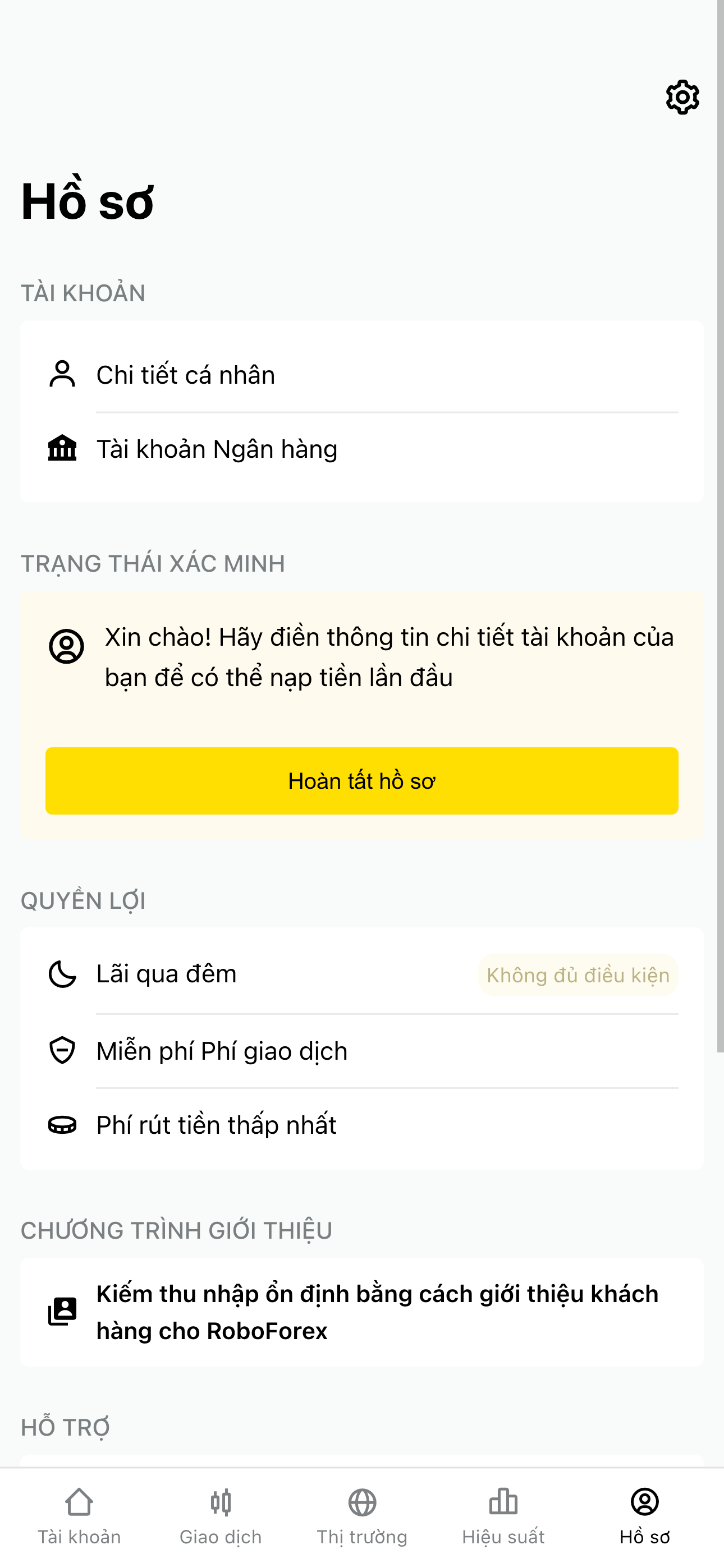Open the Phí rút tiền thấp nhất item

pos(361,1125)
